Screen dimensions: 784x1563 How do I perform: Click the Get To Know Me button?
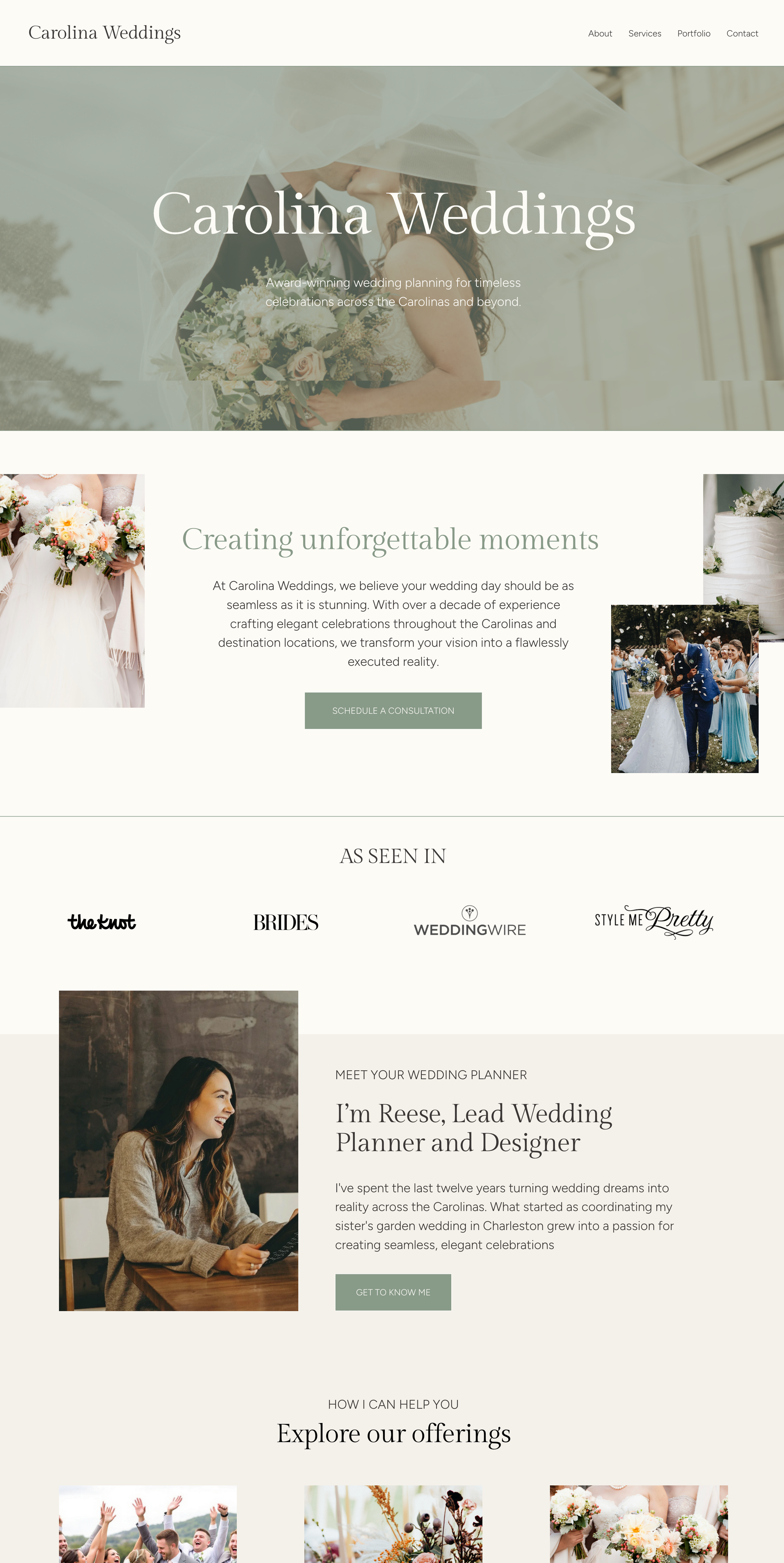393,1292
